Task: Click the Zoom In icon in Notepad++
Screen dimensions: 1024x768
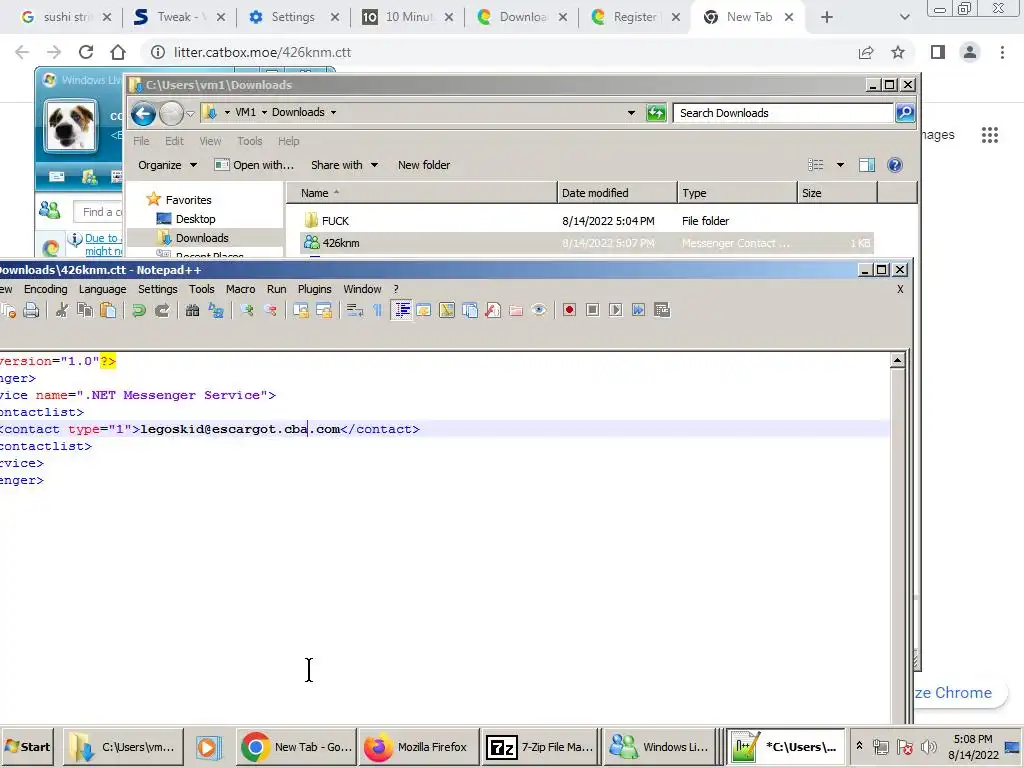Action: coord(246,310)
